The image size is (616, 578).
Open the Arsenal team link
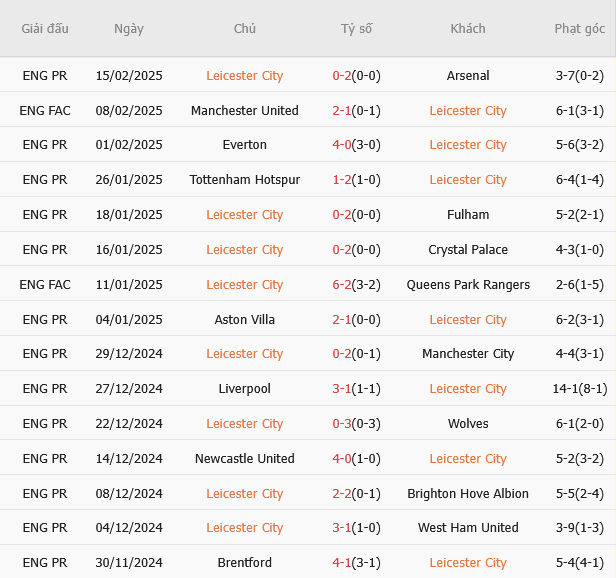(x=468, y=76)
